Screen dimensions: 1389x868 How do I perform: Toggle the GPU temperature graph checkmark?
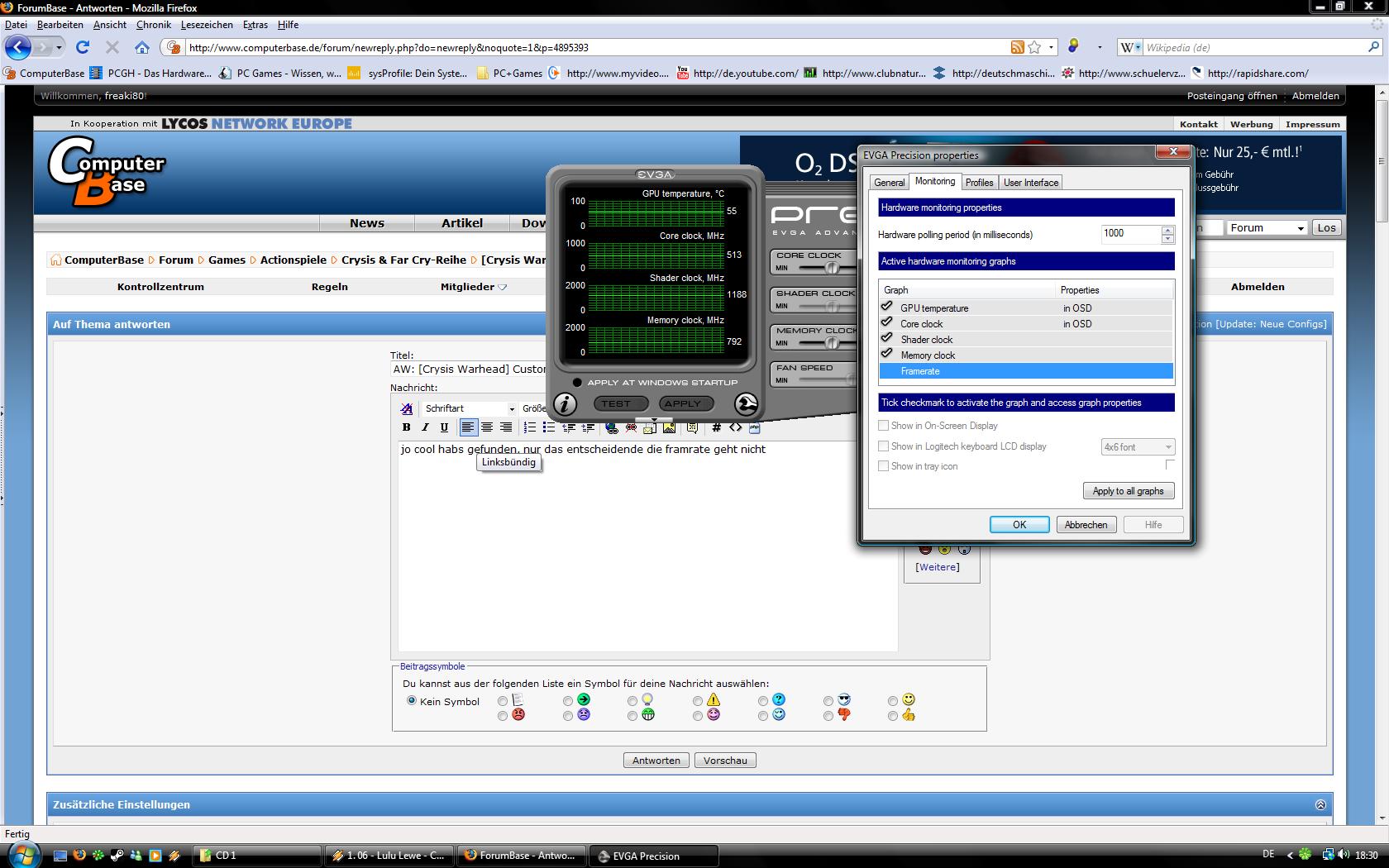tap(887, 307)
